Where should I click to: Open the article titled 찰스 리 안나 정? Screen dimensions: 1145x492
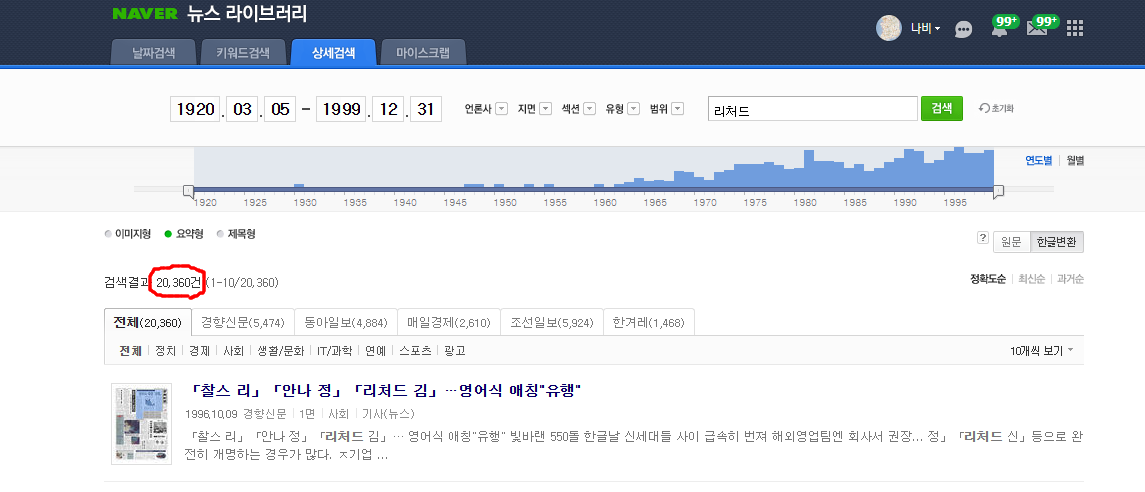[x=385, y=391]
